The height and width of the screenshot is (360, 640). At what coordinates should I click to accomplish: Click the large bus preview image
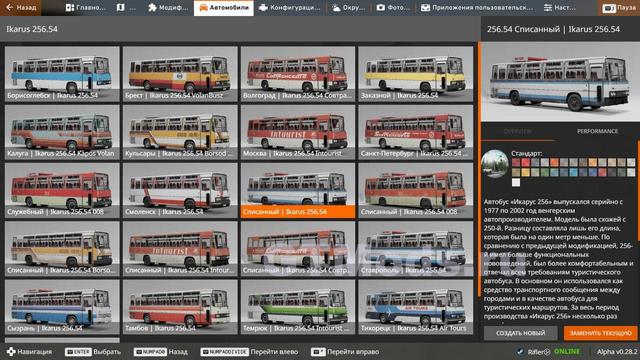560,82
